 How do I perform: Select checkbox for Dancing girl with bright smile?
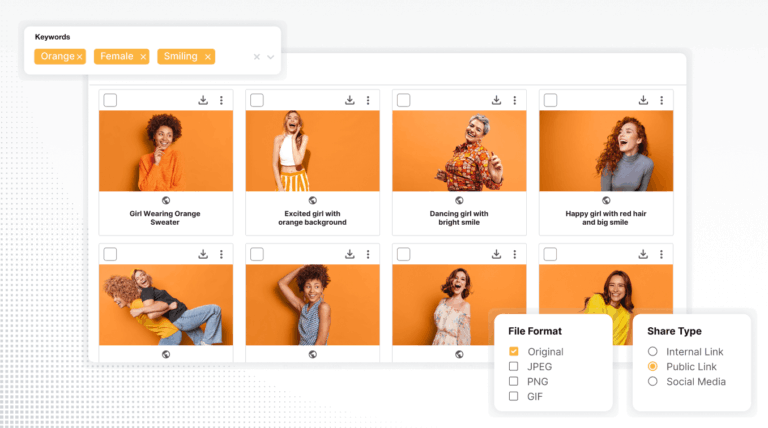coord(404,100)
